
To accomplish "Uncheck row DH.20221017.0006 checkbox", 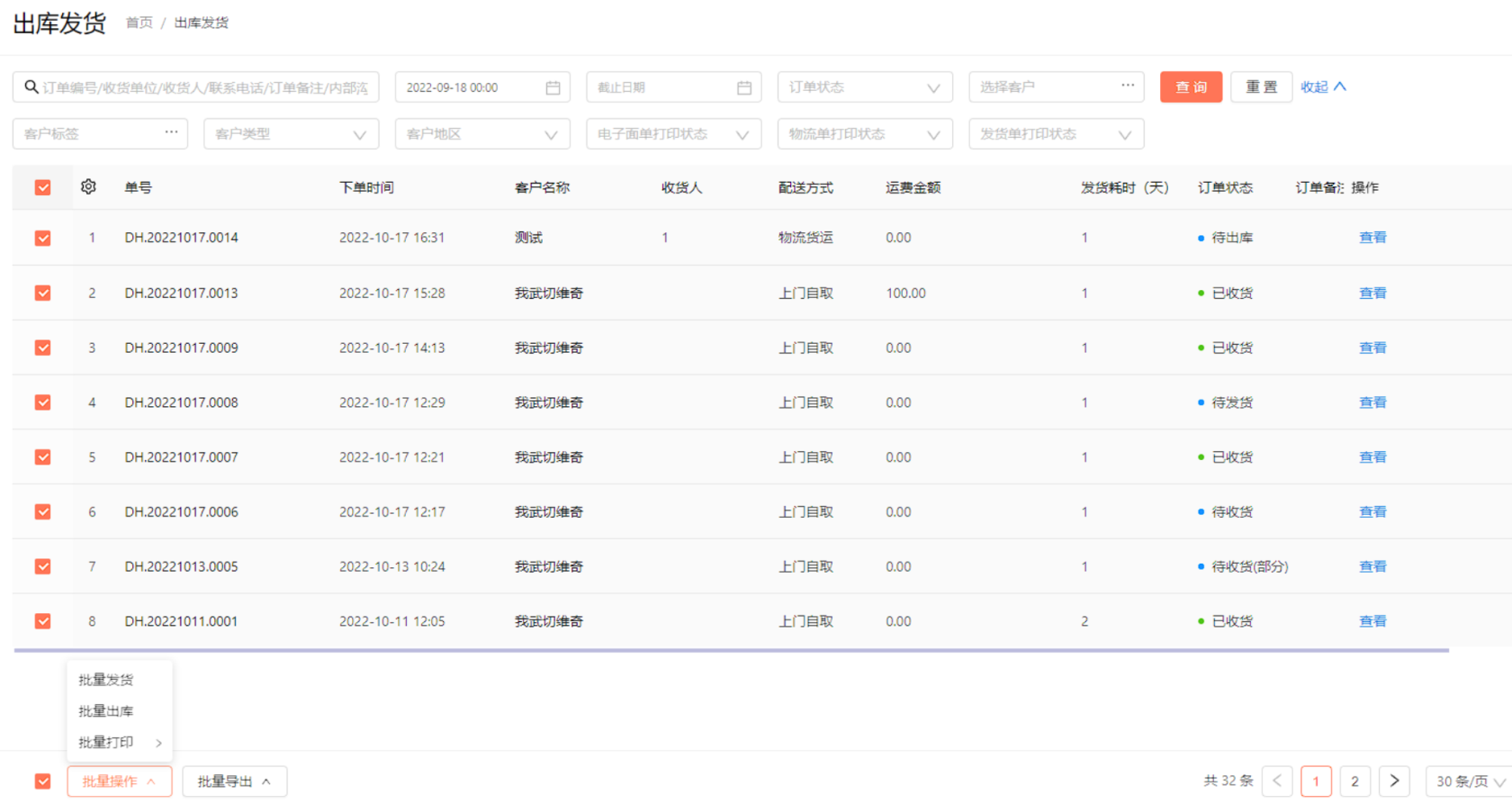I will [42, 511].
